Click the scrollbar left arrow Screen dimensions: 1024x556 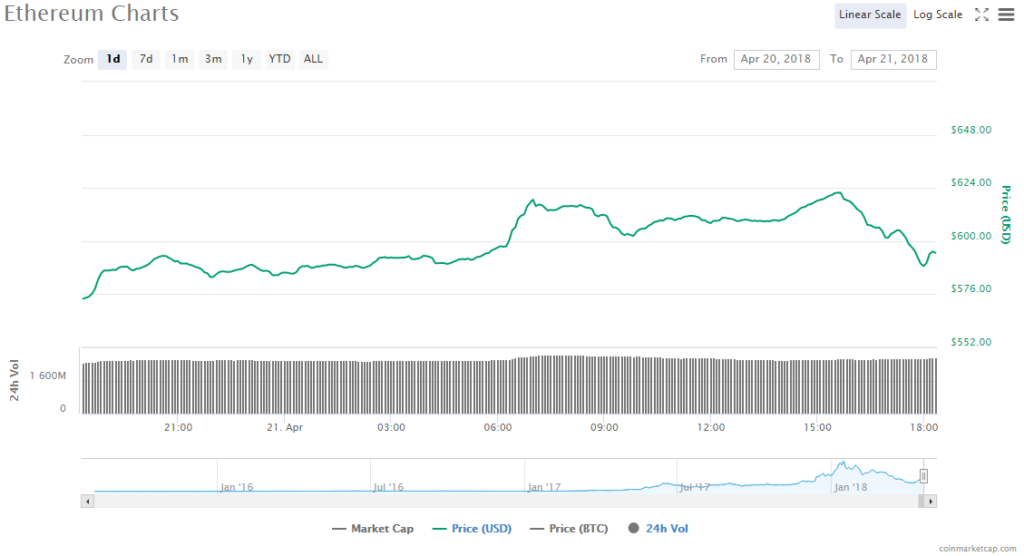tap(87, 500)
